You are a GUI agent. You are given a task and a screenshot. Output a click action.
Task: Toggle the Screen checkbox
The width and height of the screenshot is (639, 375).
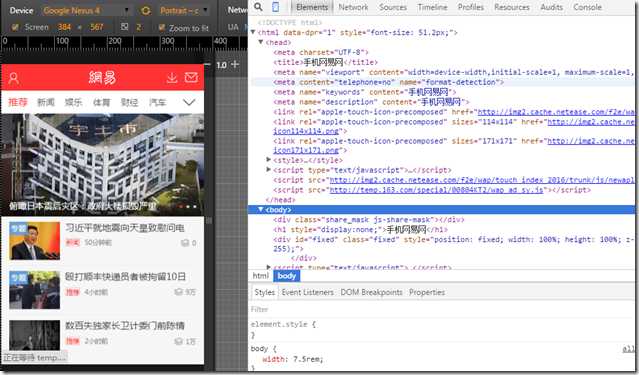point(15,27)
